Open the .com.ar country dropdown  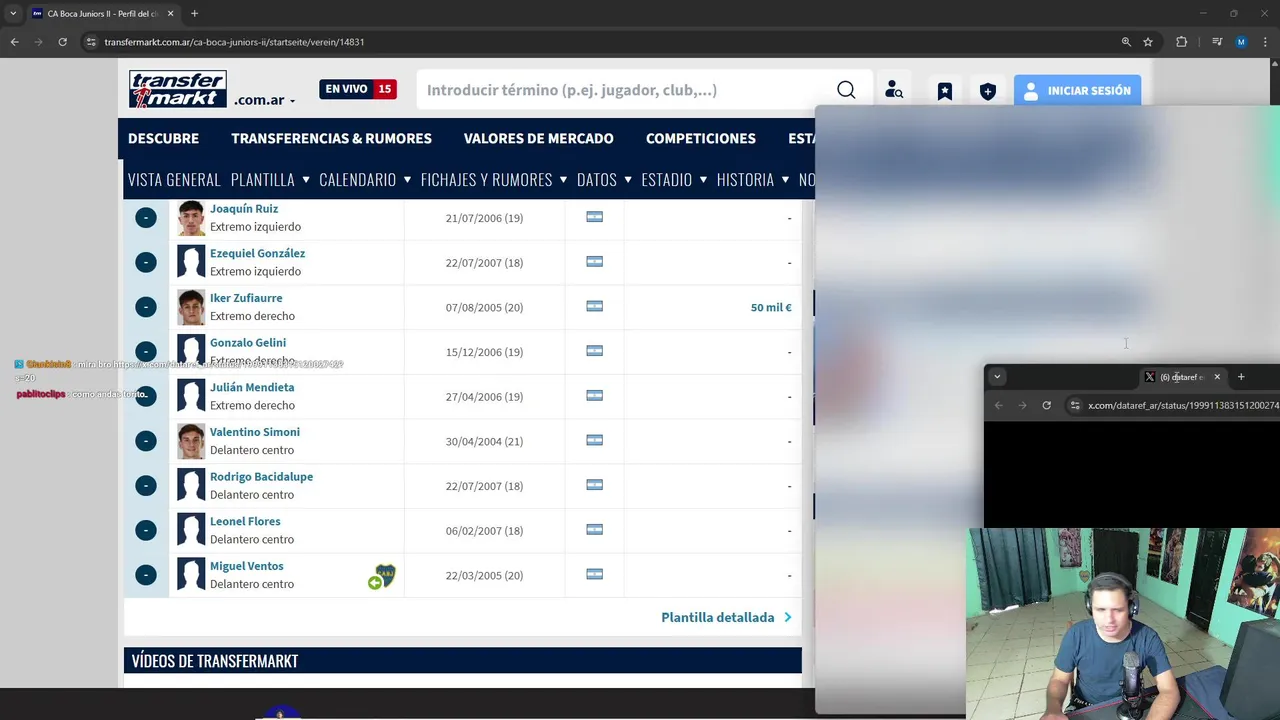pos(265,100)
